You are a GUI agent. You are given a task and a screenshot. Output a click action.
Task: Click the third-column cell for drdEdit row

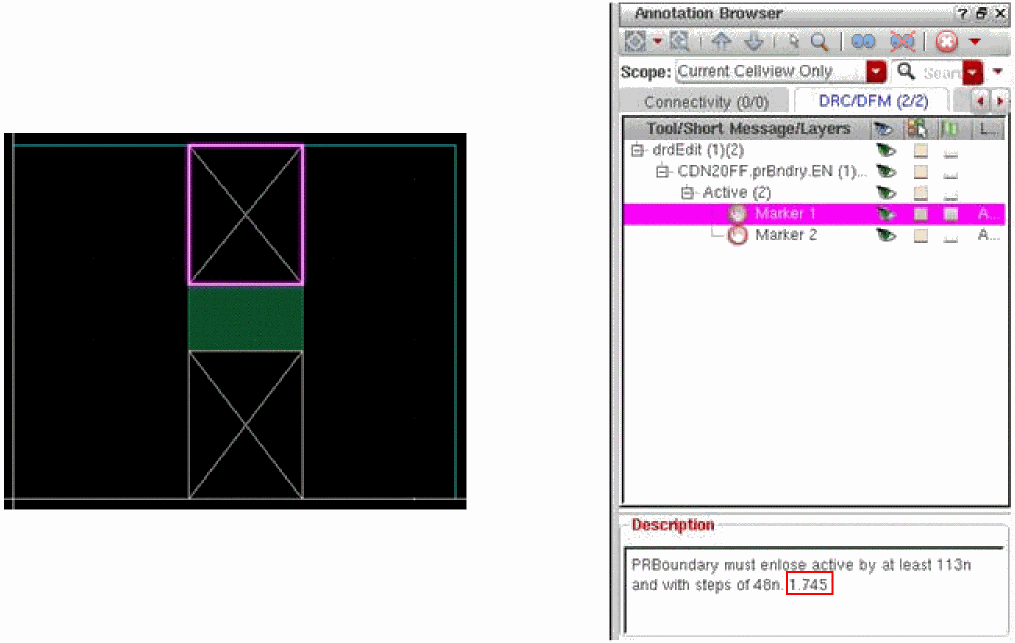tap(950, 153)
